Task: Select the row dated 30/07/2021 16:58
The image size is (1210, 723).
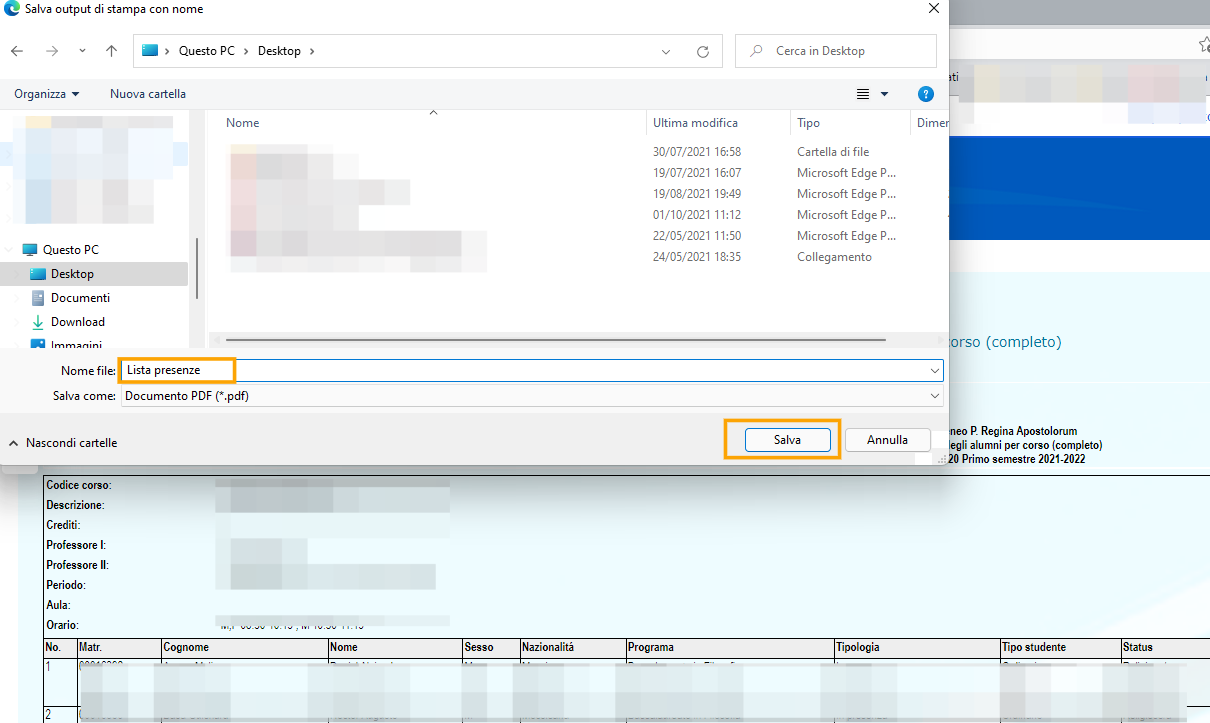Action: point(578,152)
